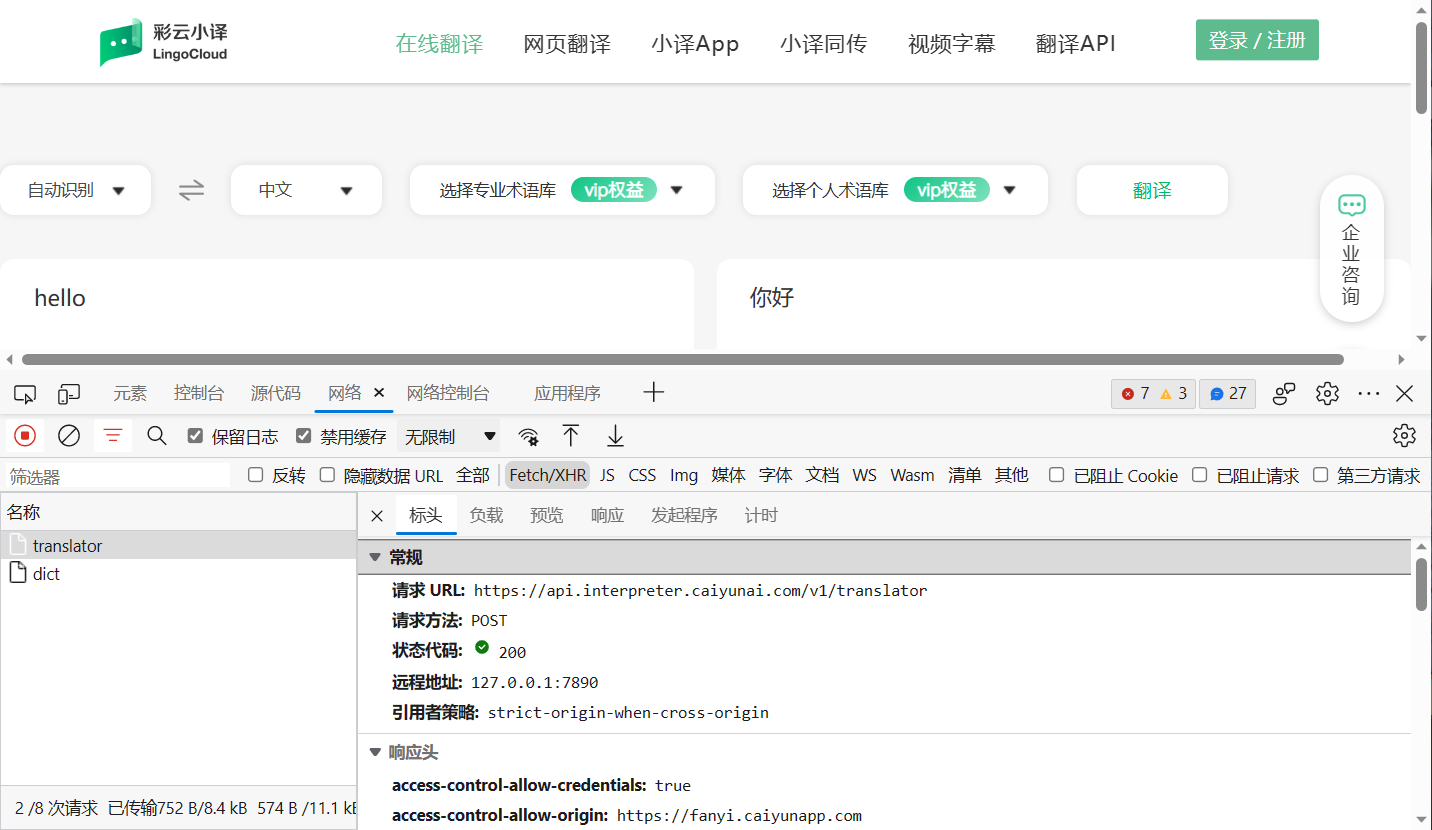Click the warning count indicator showing 3
The height and width of the screenshot is (830, 1432).
(1174, 394)
